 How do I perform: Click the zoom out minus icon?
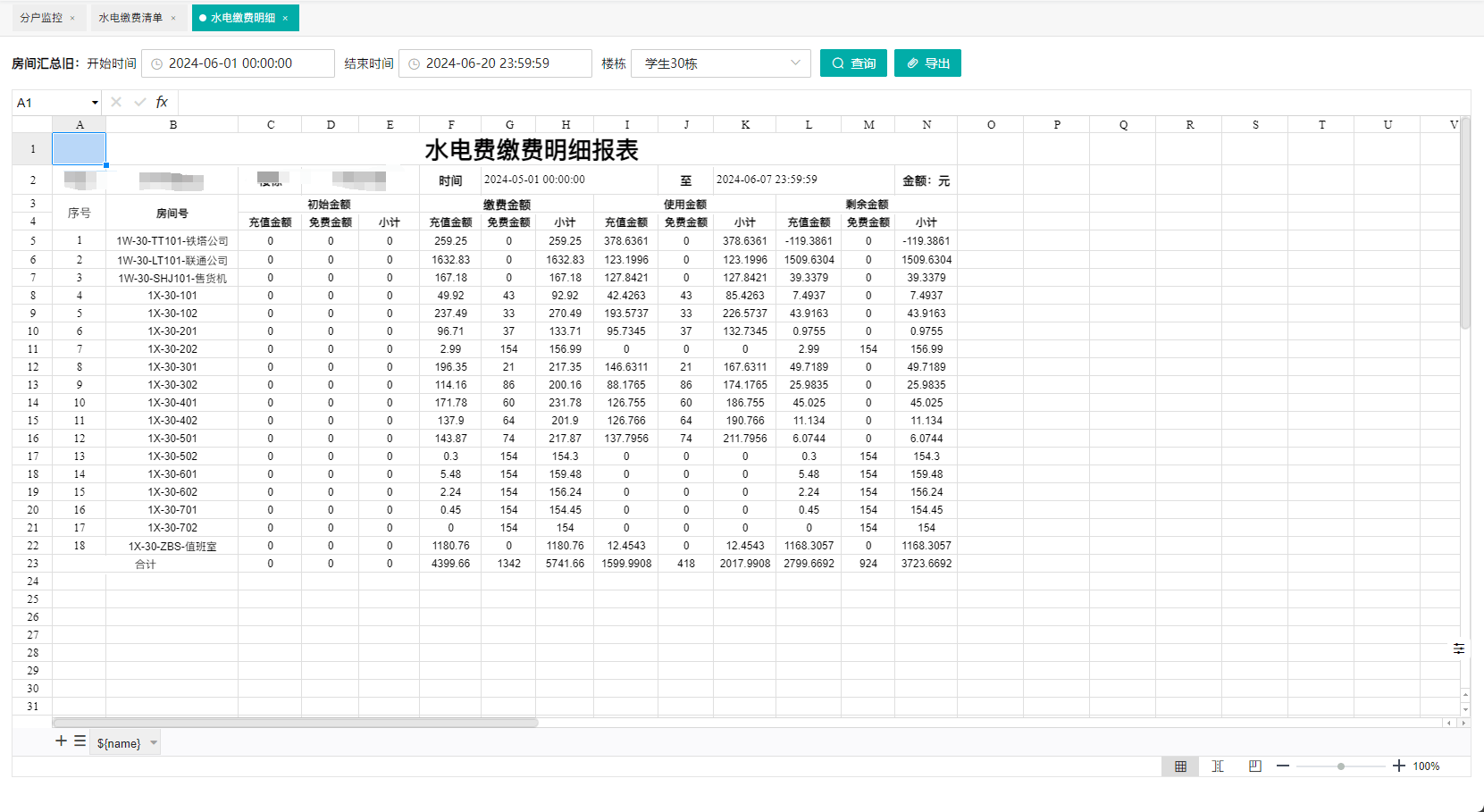pos(1283,766)
